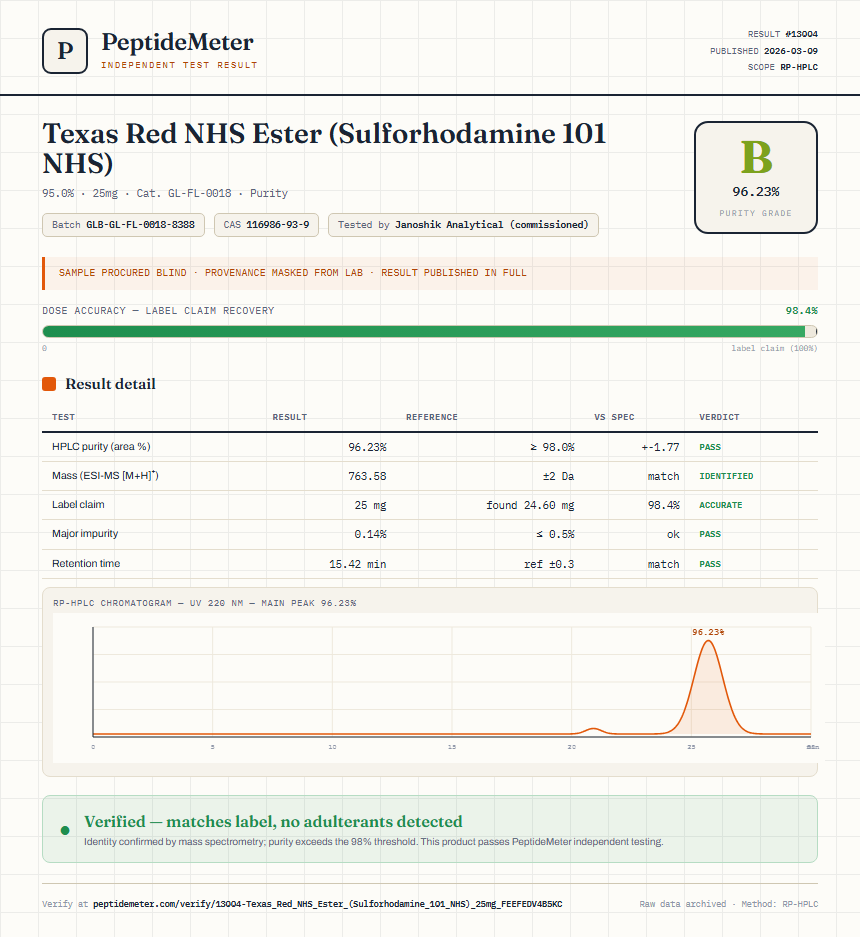Click the Texas Red NHS Ester product title
The height and width of the screenshot is (937, 860).
(x=324, y=148)
